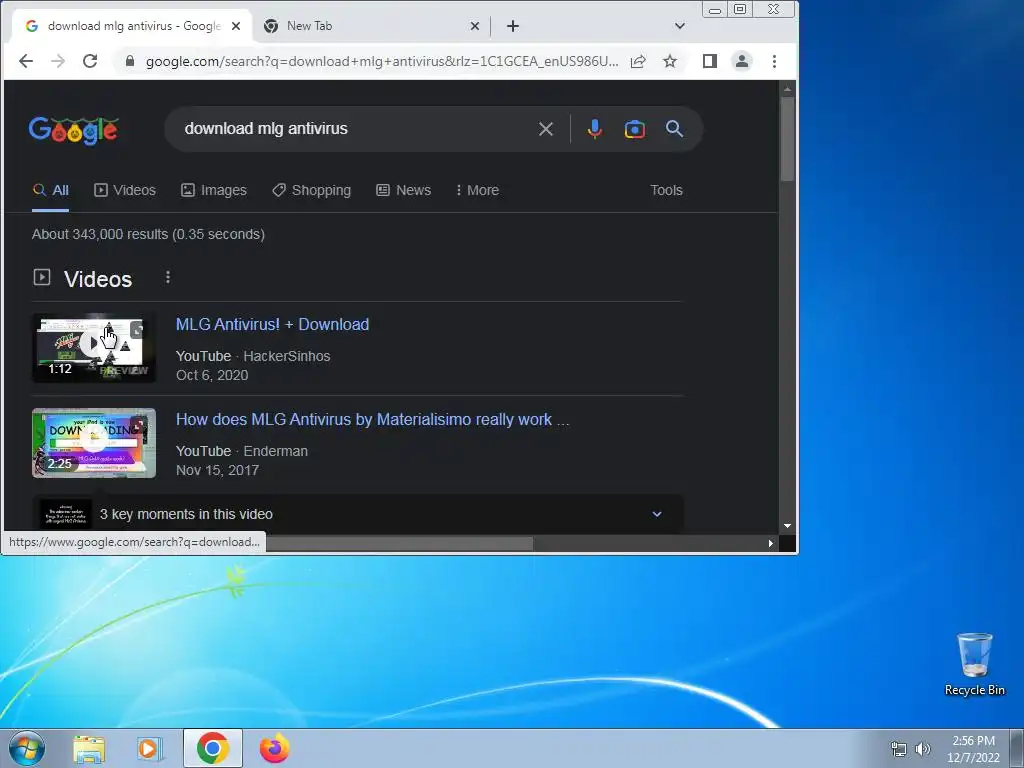Click the vertical scrollbar up arrow
The image size is (1024, 768).
[788, 89]
